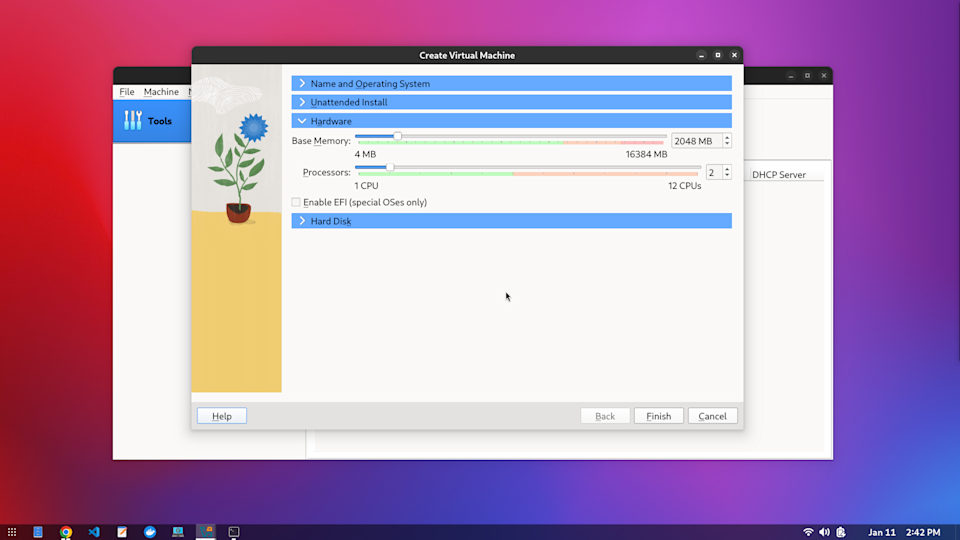Click the Cancel button

click(x=712, y=416)
